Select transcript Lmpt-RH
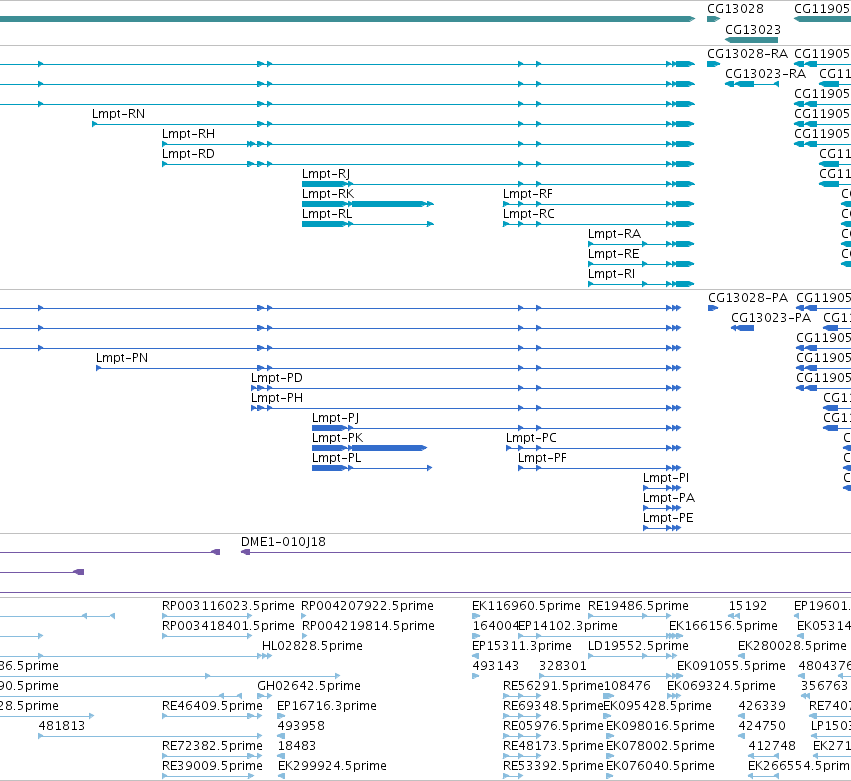 [188, 134]
